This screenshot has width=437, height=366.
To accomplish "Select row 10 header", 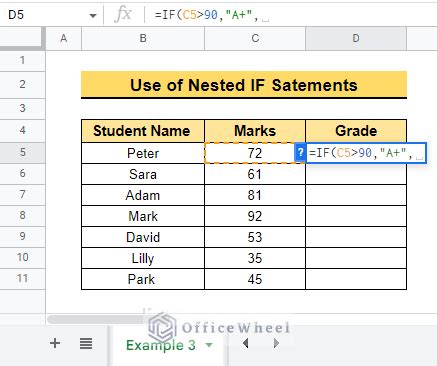I will pyautogui.click(x=22, y=257).
